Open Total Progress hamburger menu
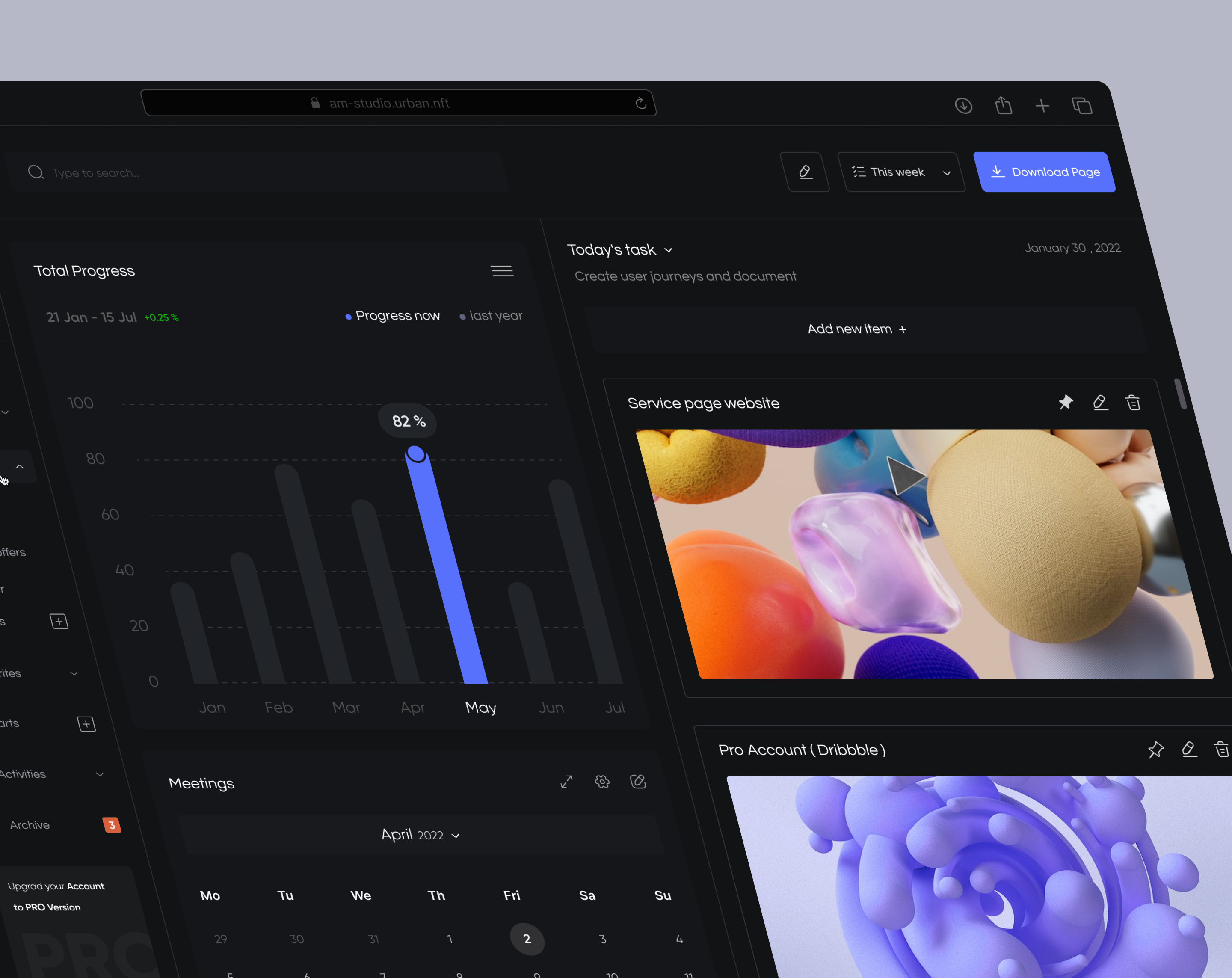Screen dimensions: 1232x978 (x=502, y=271)
